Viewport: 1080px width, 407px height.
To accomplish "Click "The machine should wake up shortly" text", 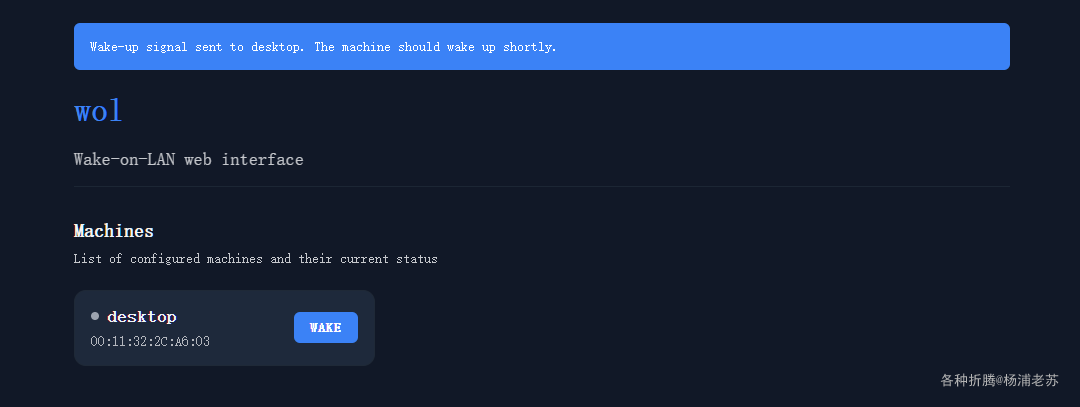I will [x=435, y=47].
